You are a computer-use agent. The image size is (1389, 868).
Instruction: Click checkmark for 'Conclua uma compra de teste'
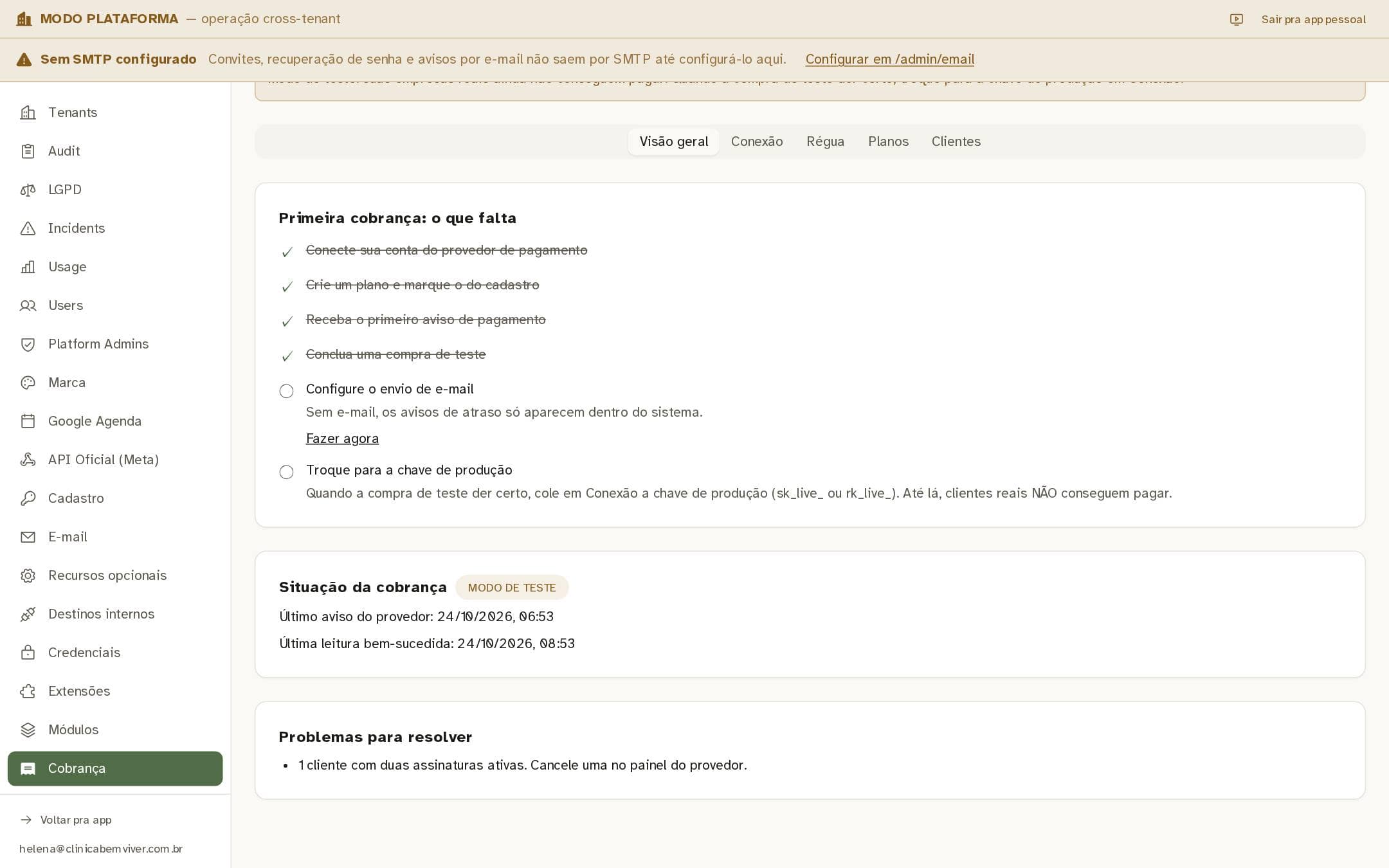287,356
